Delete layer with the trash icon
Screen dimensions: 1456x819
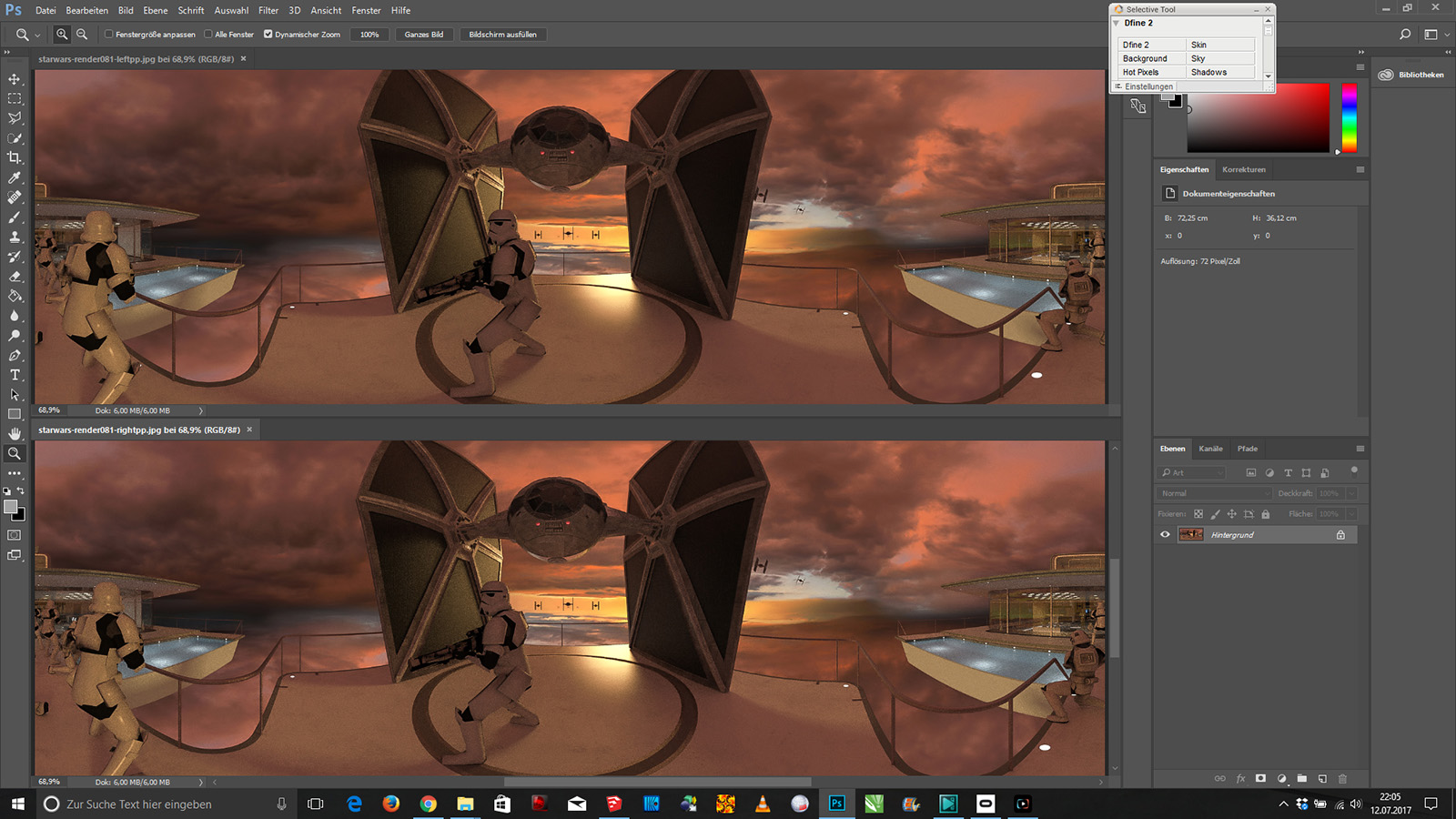pyautogui.click(x=1342, y=779)
